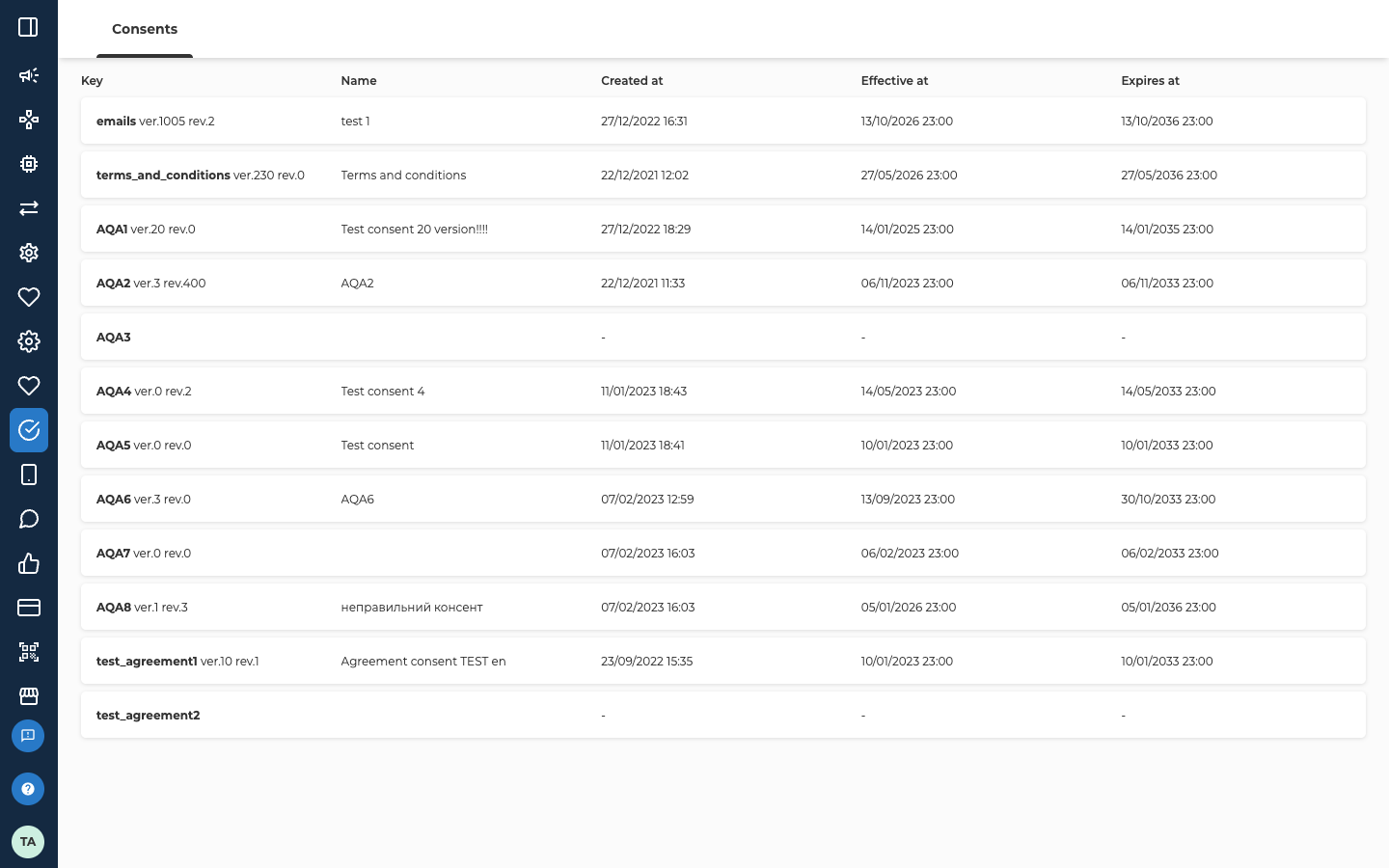The width and height of the screenshot is (1389, 868).
Task: Click the Created at column header
Action: 632,81
